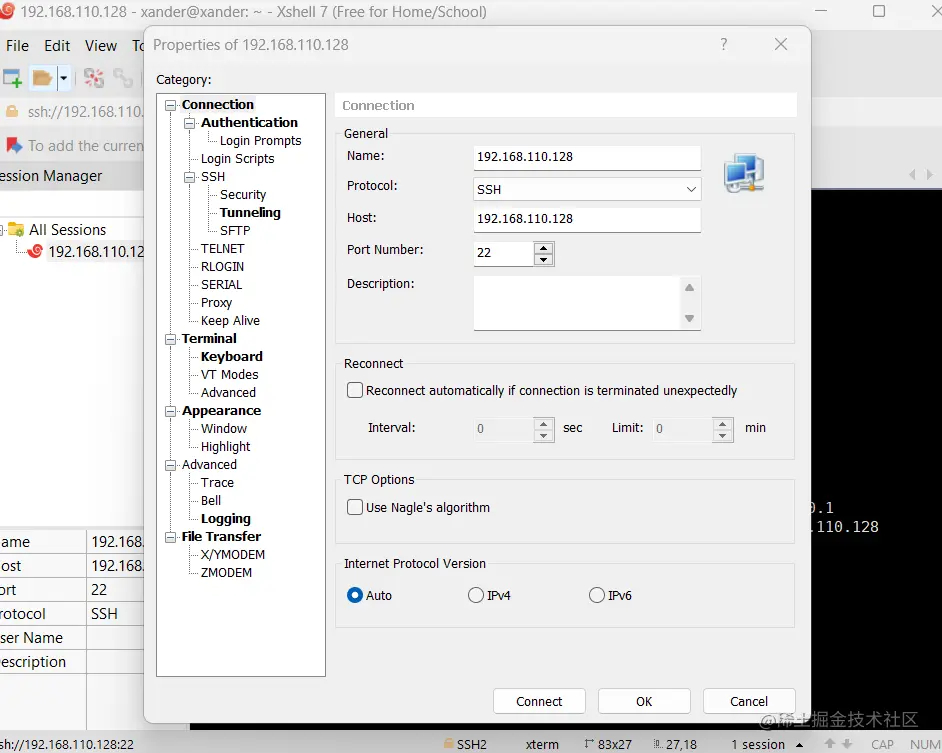Collapse the SSH tree node

click(190, 177)
